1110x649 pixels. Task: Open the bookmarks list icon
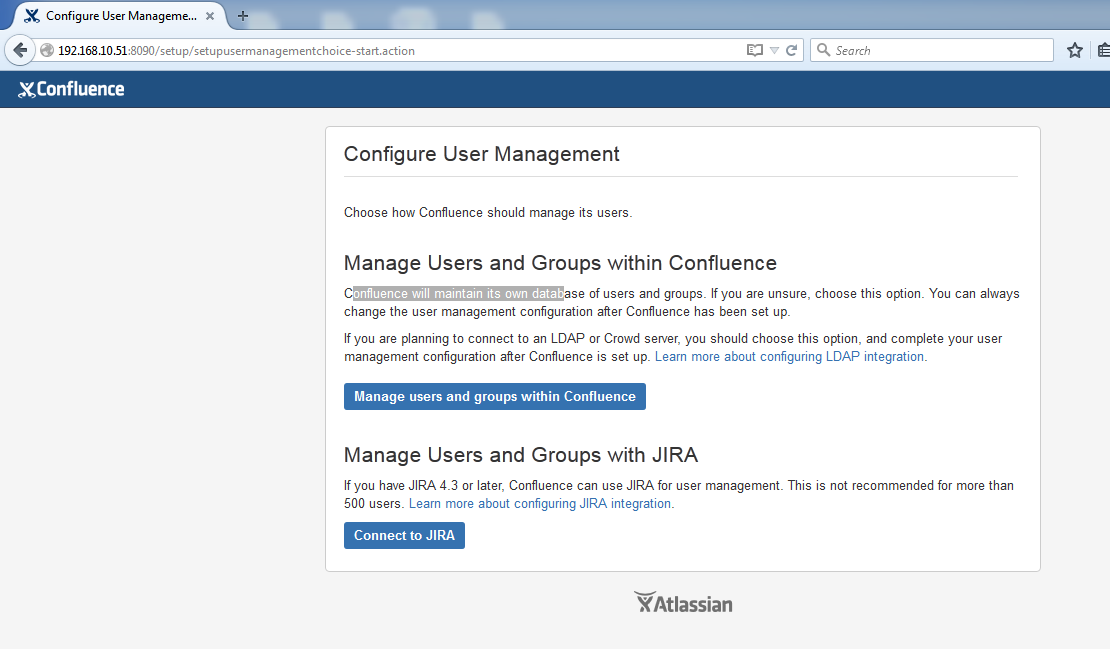(x=1104, y=50)
